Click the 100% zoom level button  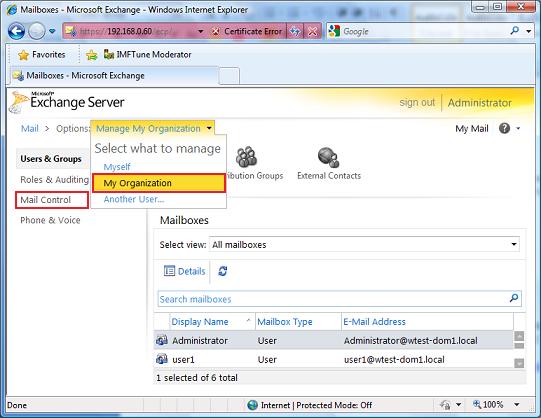pos(488,404)
